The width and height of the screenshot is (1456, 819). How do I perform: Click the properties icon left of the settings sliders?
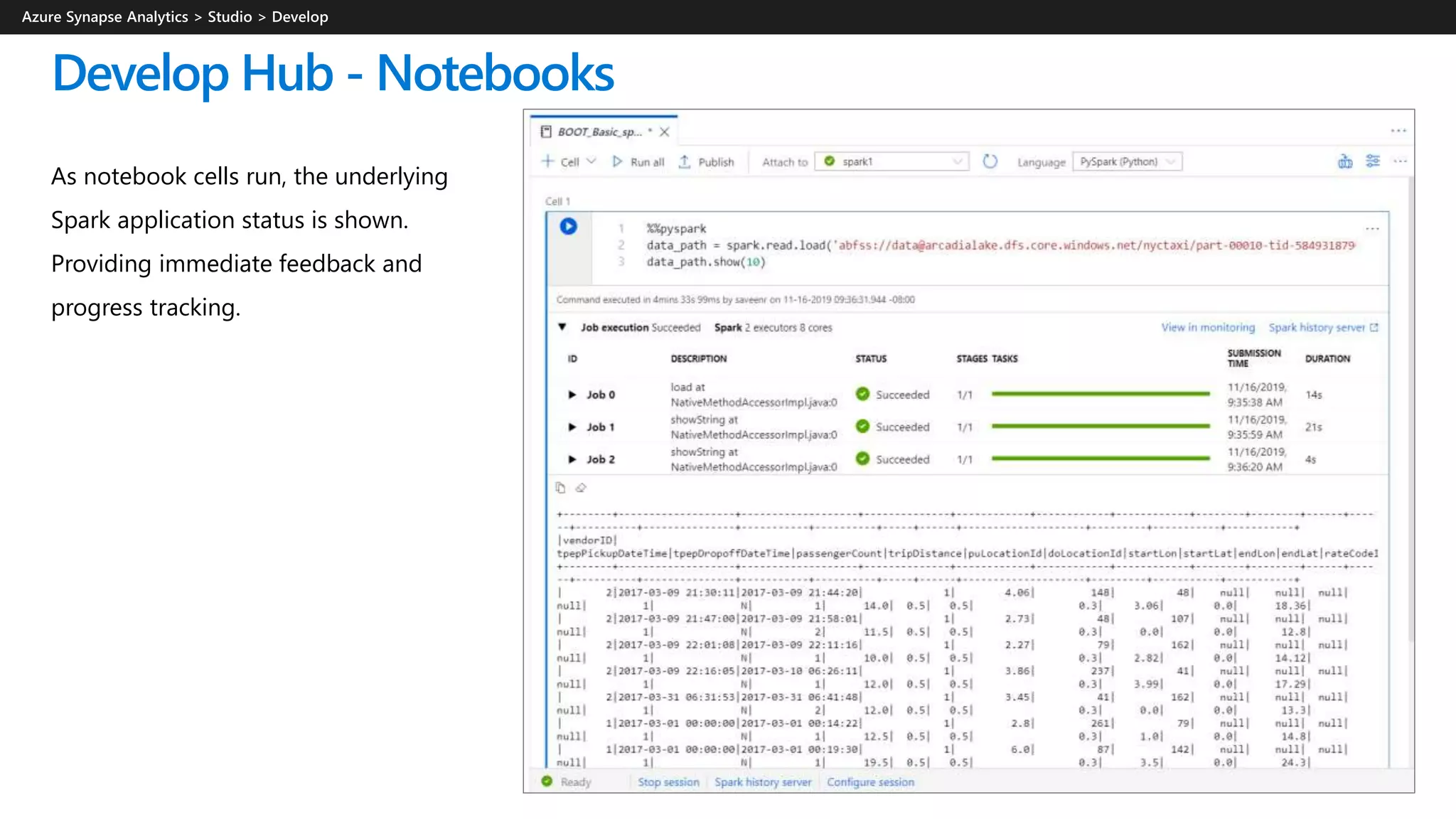coord(1345,161)
